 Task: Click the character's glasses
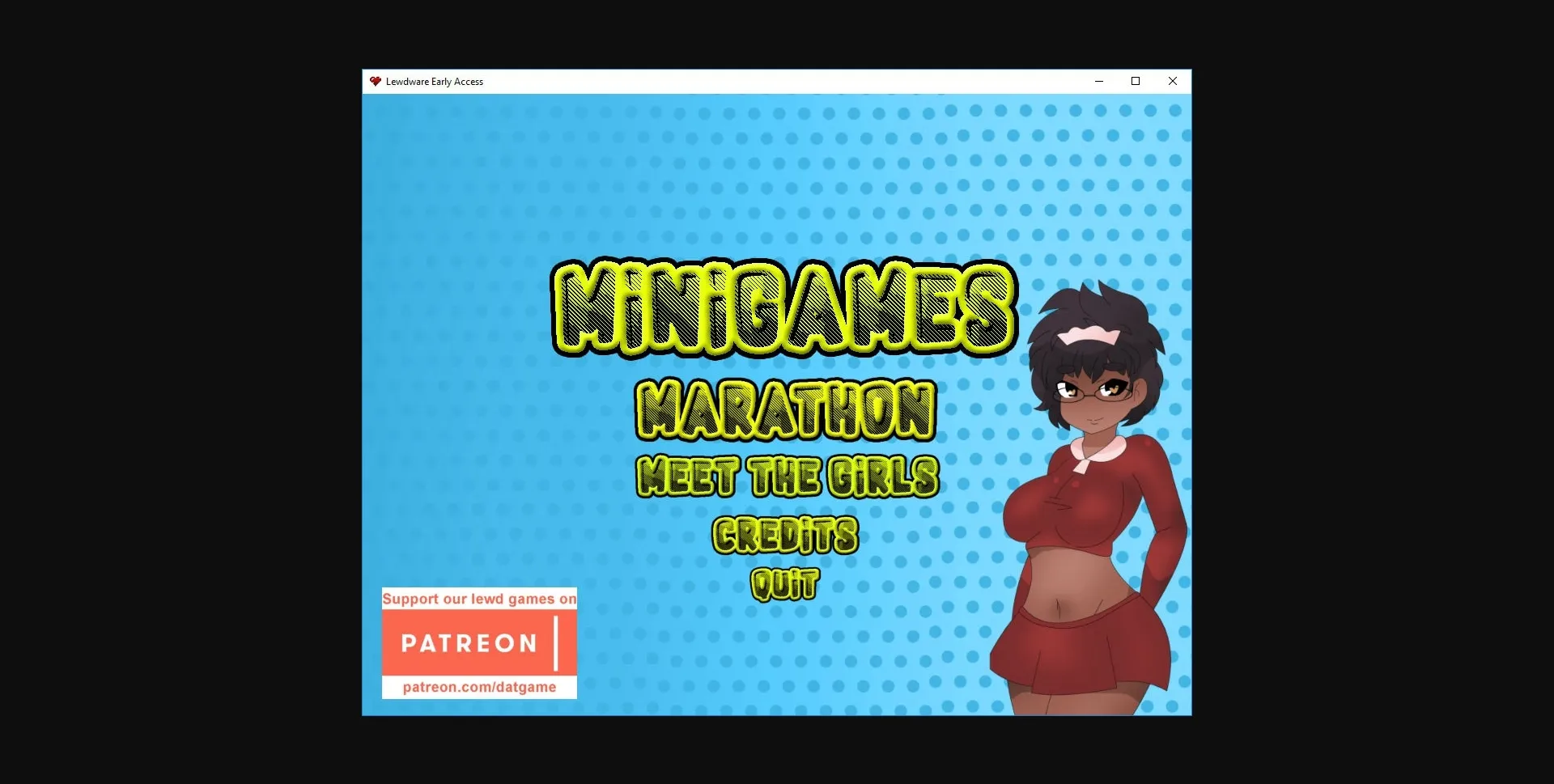tap(1093, 392)
